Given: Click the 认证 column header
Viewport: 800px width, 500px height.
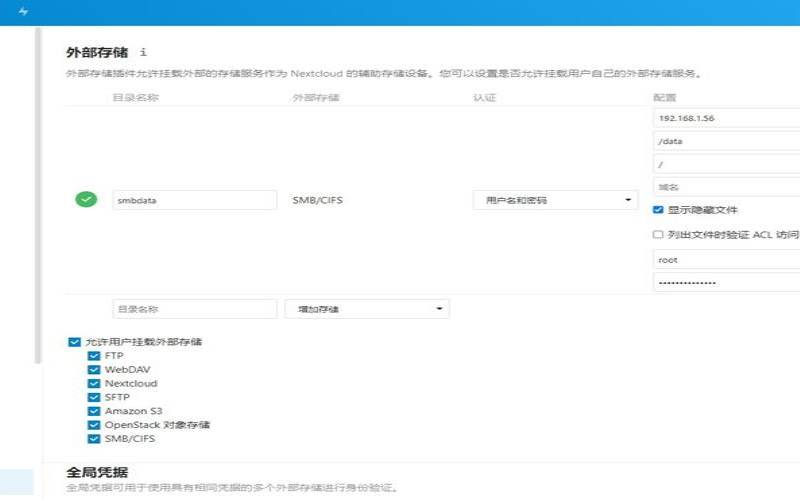Looking at the screenshot, I should pyautogui.click(x=484, y=97).
